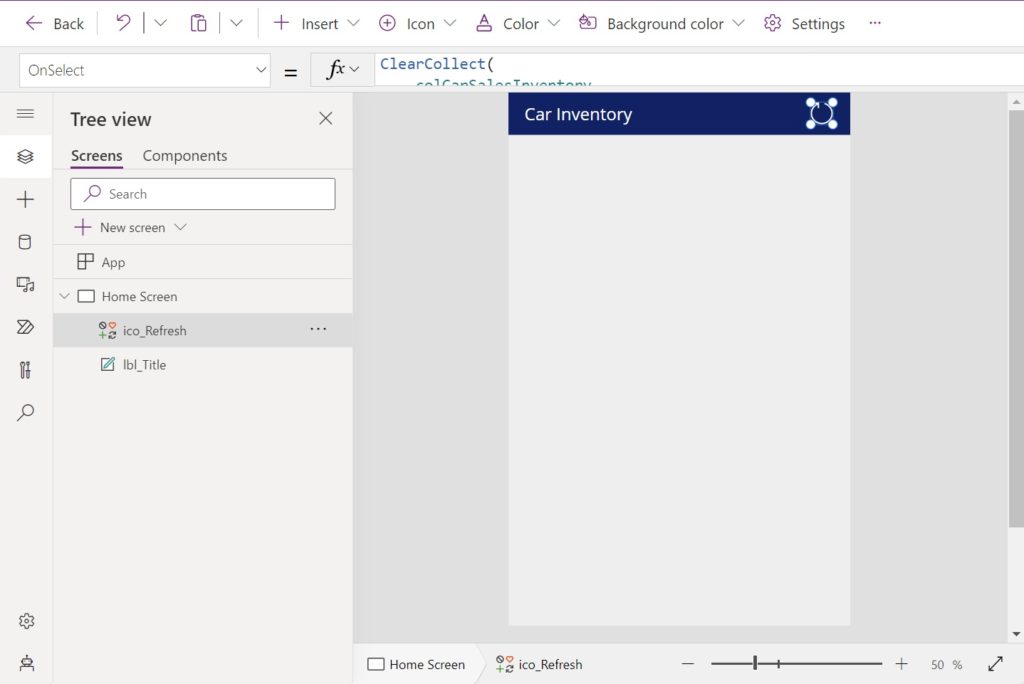Image resolution: width=1024 pixels, height=684 pixels.
Task: Open the Power Automate pane
Action: (25, 327)
